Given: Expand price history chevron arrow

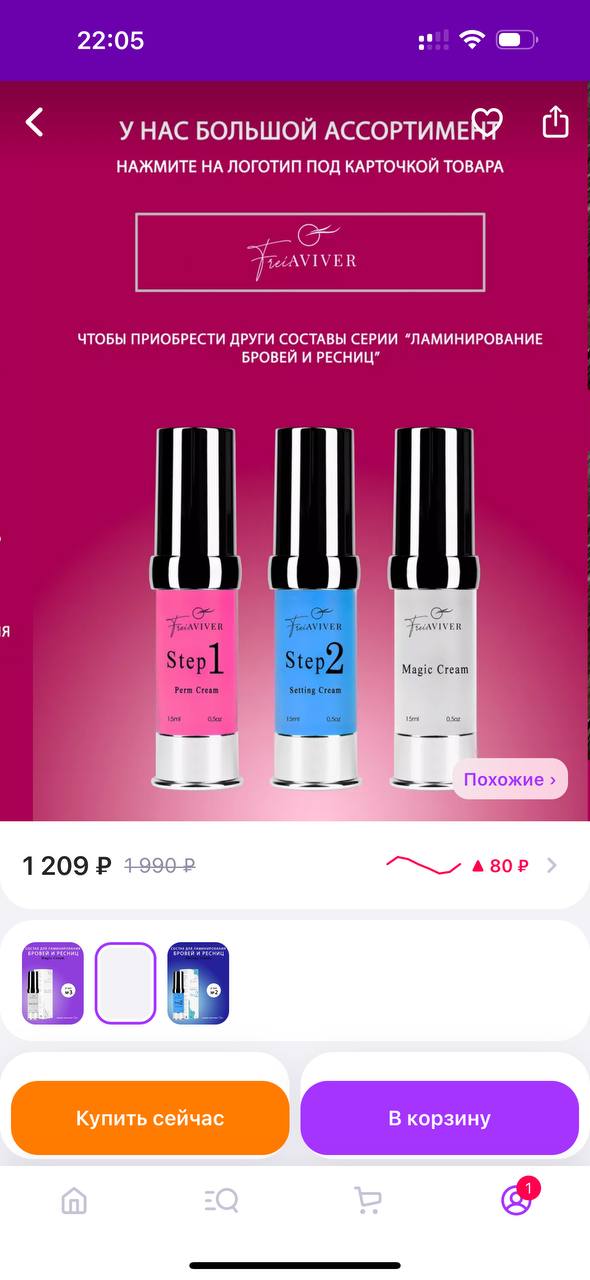Looking at the screenshot, I should pos(552,865).
